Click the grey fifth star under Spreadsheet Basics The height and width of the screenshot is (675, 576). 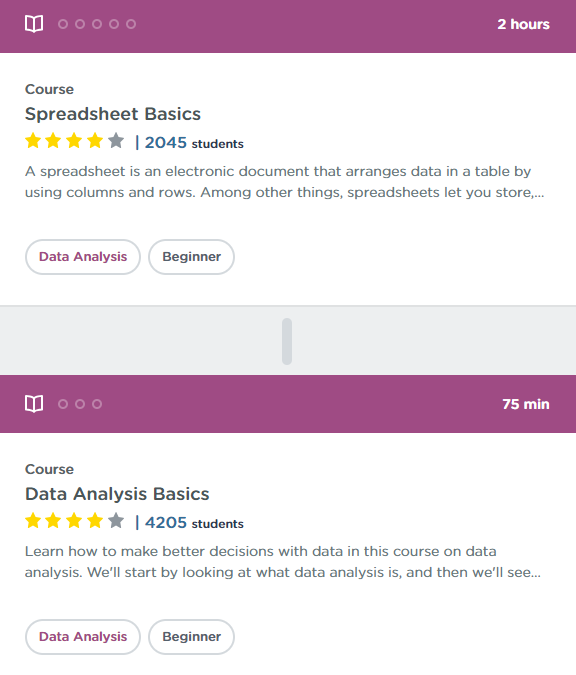[116, 141]
